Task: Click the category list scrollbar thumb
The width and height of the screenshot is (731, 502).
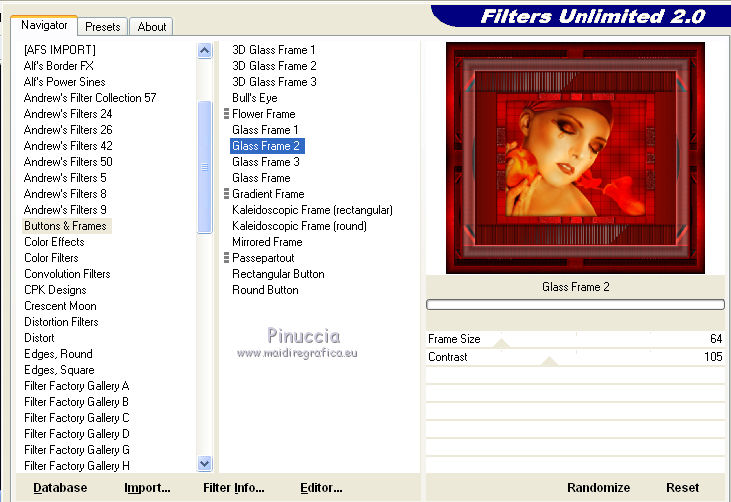Action: (205, 167)
